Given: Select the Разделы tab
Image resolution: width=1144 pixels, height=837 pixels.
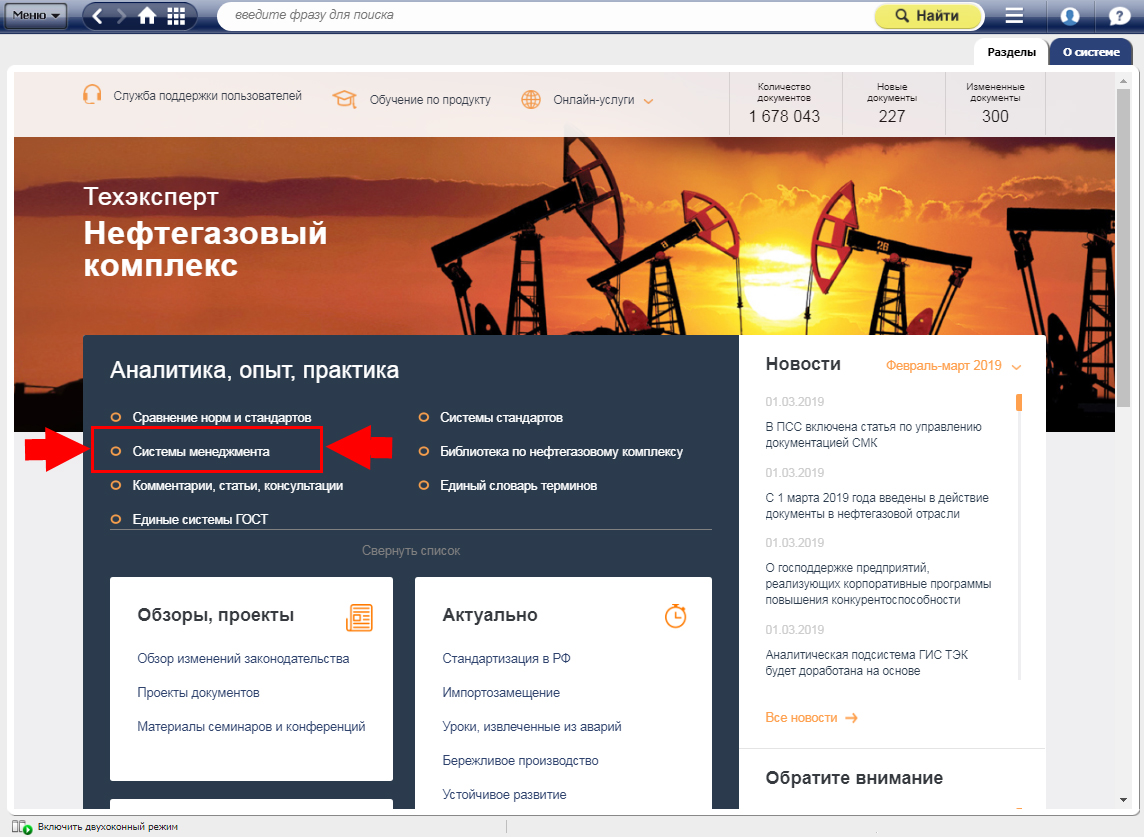Looking at the screenshot, I should coord(1011,52).
